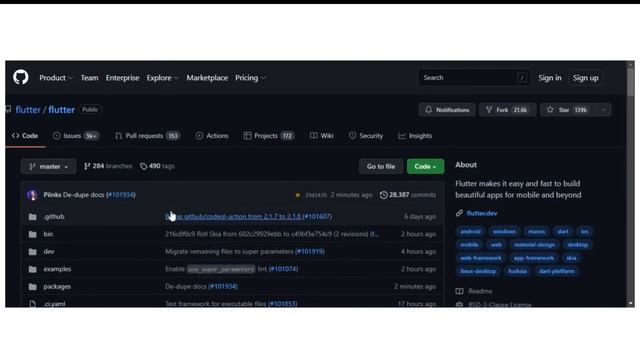Open the Readme link in About
Viewport: 640px width, 360px height.
coord(474,291)
